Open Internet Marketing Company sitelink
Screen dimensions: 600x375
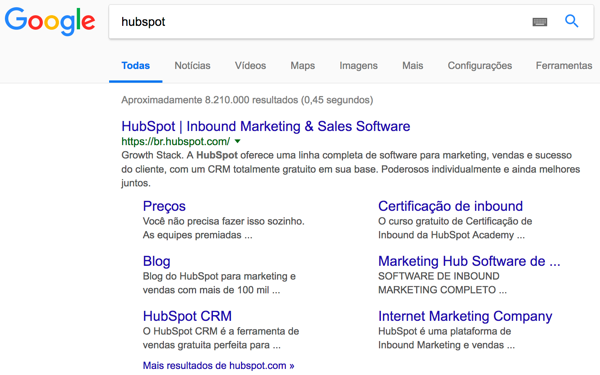pos(465,316)
